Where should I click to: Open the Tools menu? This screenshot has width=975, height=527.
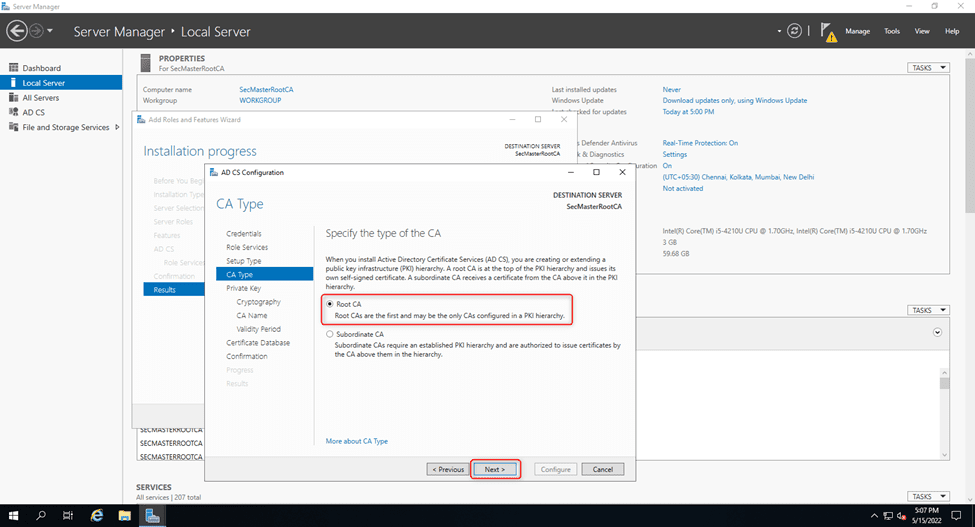click(892, 31)
